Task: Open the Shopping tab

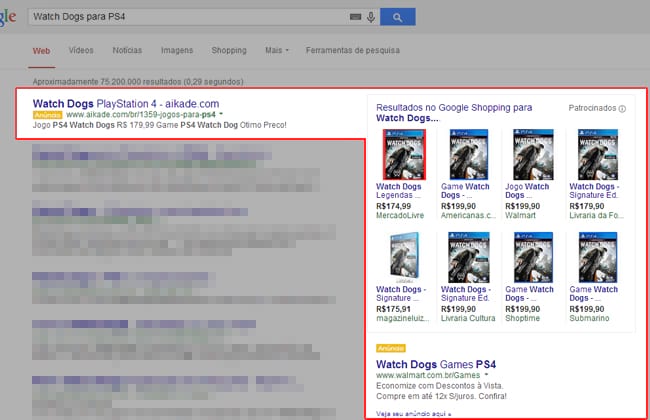Action: coord(229,50)
